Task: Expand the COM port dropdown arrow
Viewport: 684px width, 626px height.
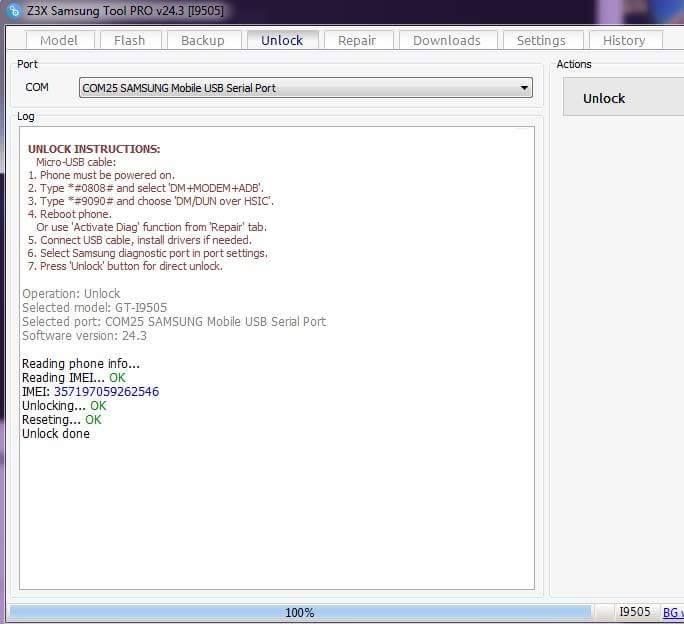Action: (x=524, y=88)
